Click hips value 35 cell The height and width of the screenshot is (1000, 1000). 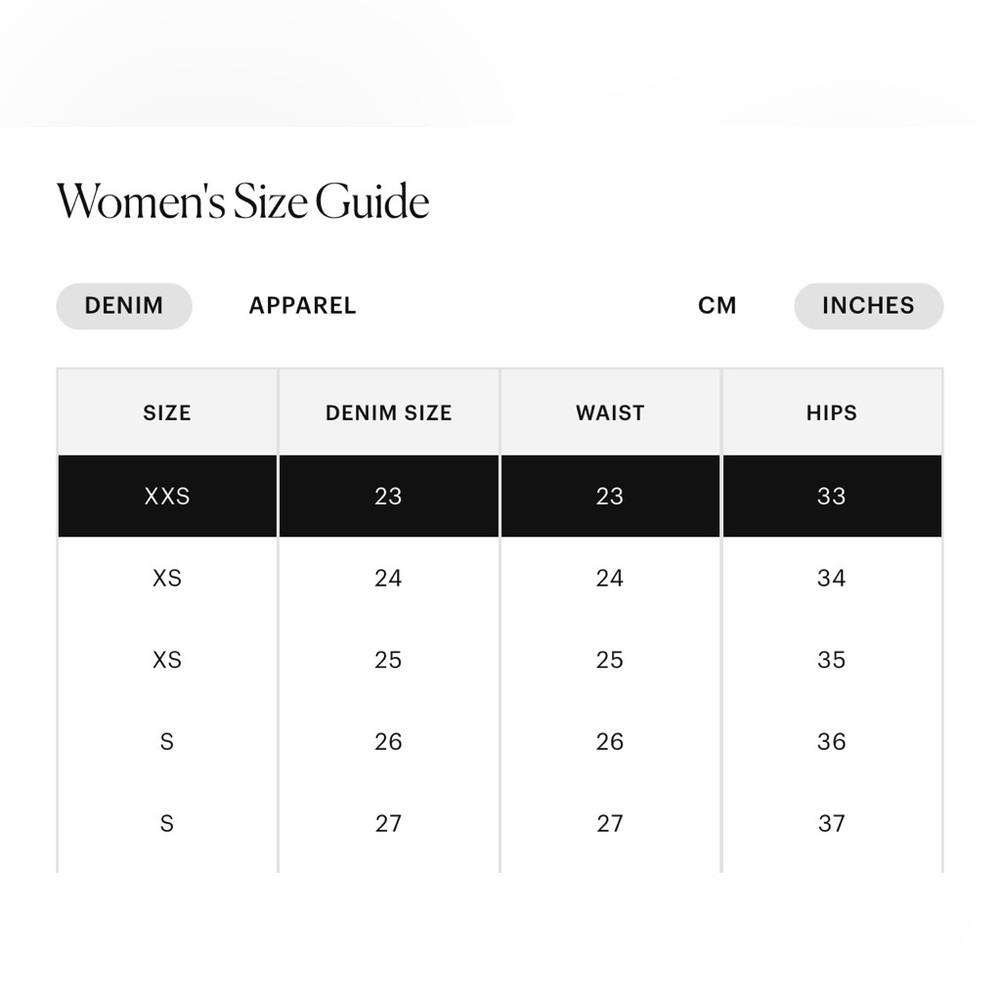[x=832, y=659]
